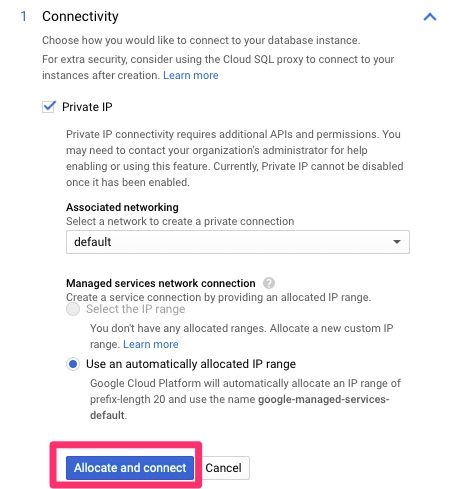The width and height of the screenshot is (474, 489).
Task: Click the network selector's dropdown arrow
Action: 397,242
